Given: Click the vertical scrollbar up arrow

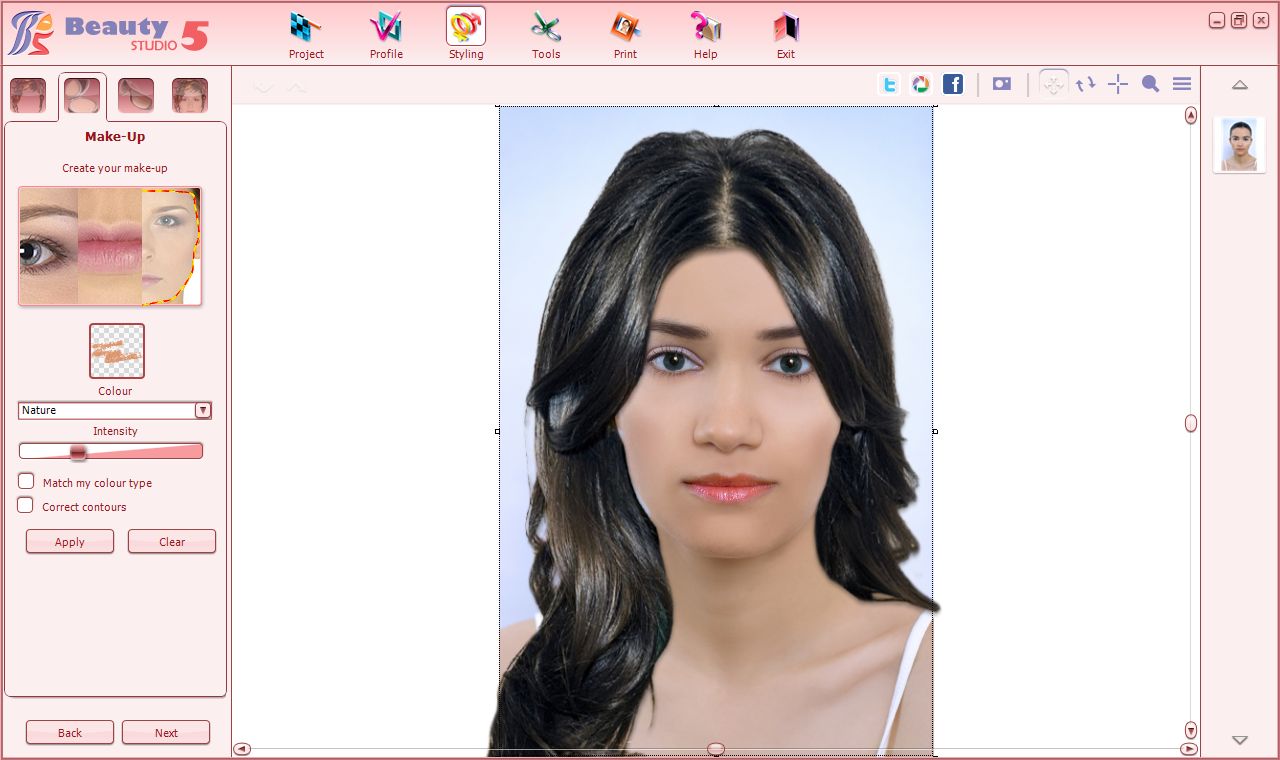Looking at the screenshot, I should tap(1191, 116).
